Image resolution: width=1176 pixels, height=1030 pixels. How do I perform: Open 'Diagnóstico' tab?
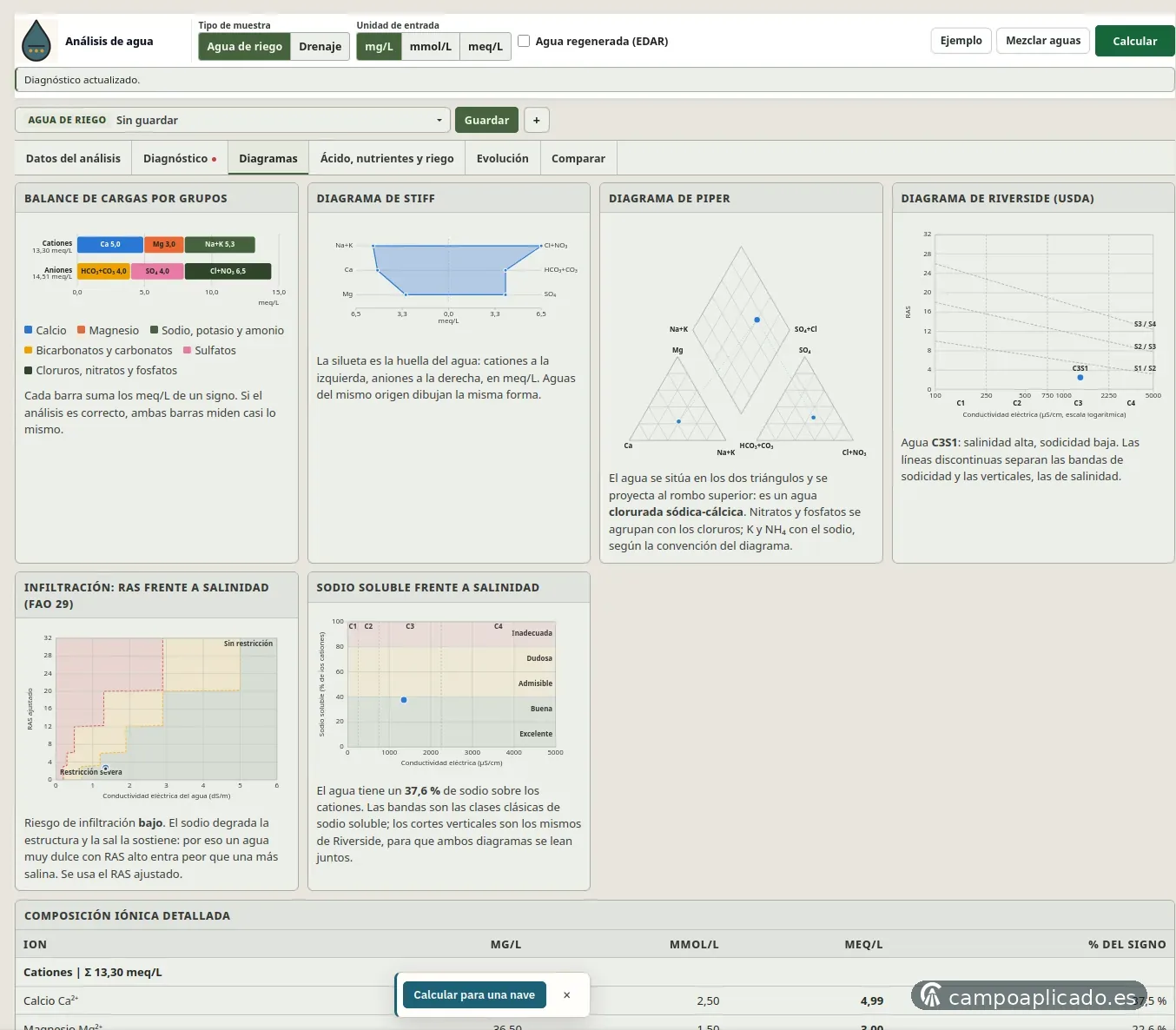180,158
